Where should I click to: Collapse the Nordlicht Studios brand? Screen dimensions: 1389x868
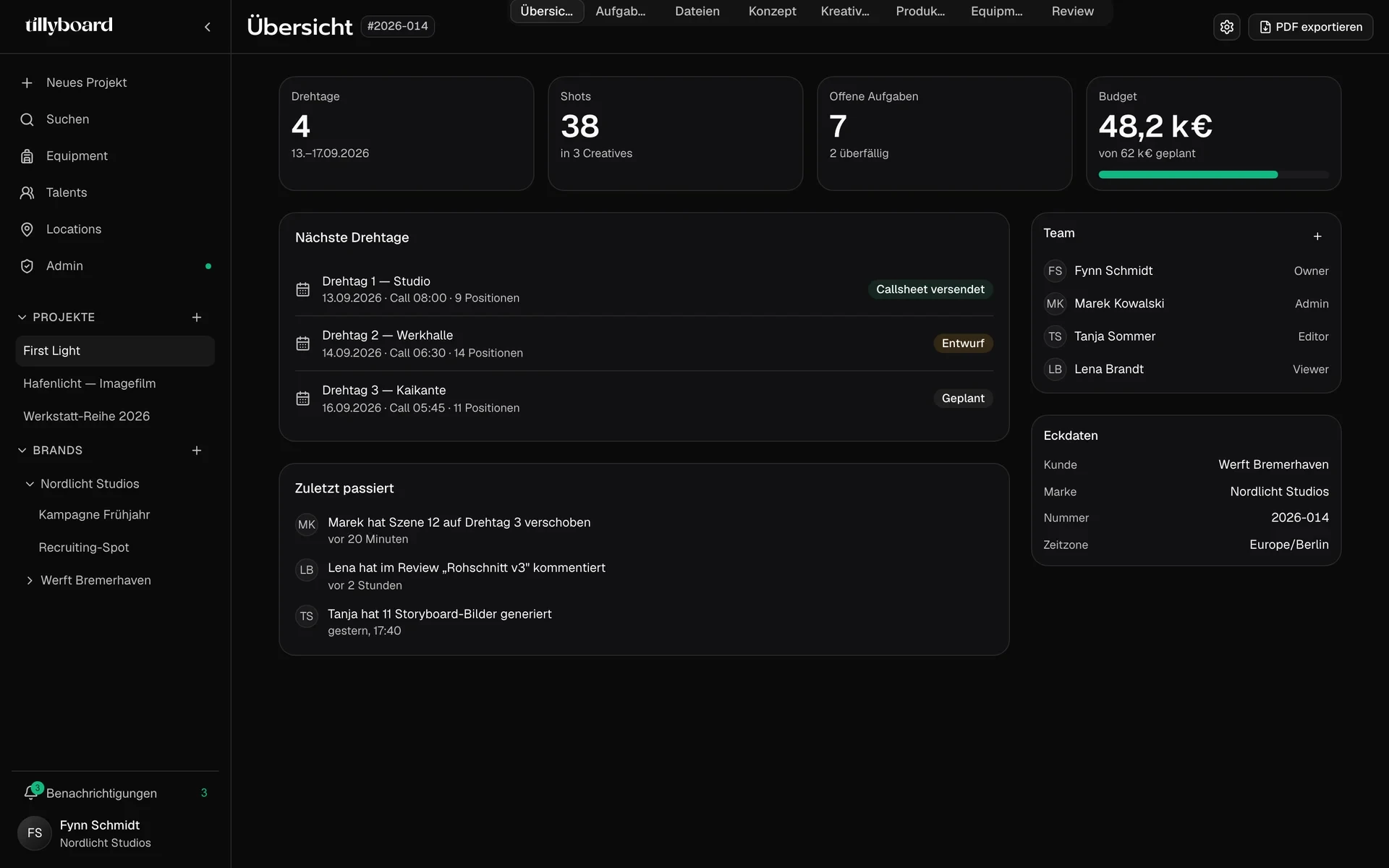tap(30, 484)
